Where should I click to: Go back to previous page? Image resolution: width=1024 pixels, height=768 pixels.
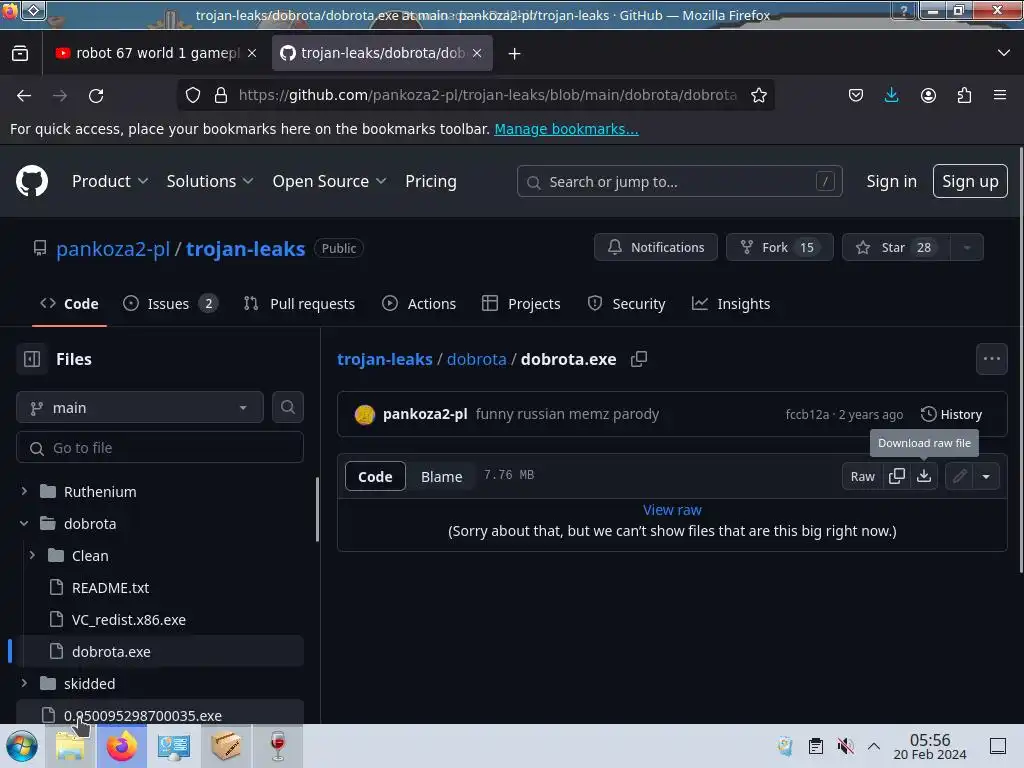pos(24,96)
